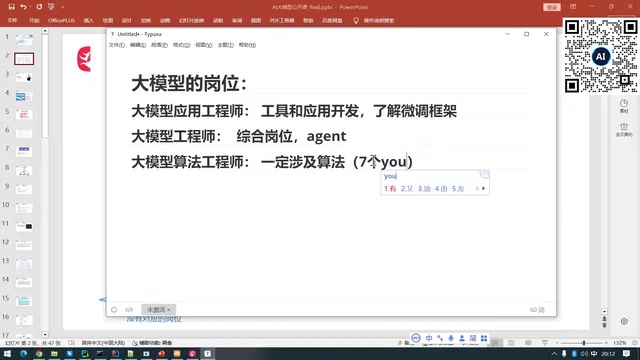Switch to slide sorter view
This screenshot has width=640, height=360.
(x=511, y=343)
